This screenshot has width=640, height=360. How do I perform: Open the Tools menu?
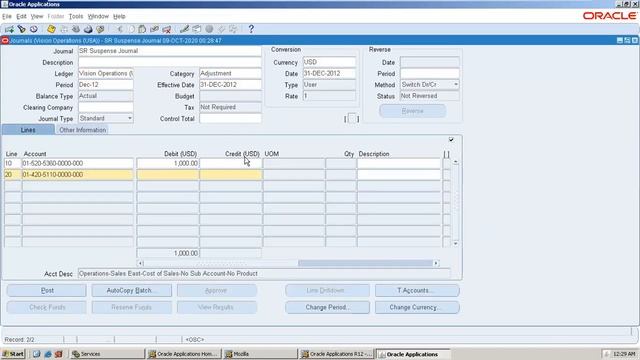pos(76,16)
